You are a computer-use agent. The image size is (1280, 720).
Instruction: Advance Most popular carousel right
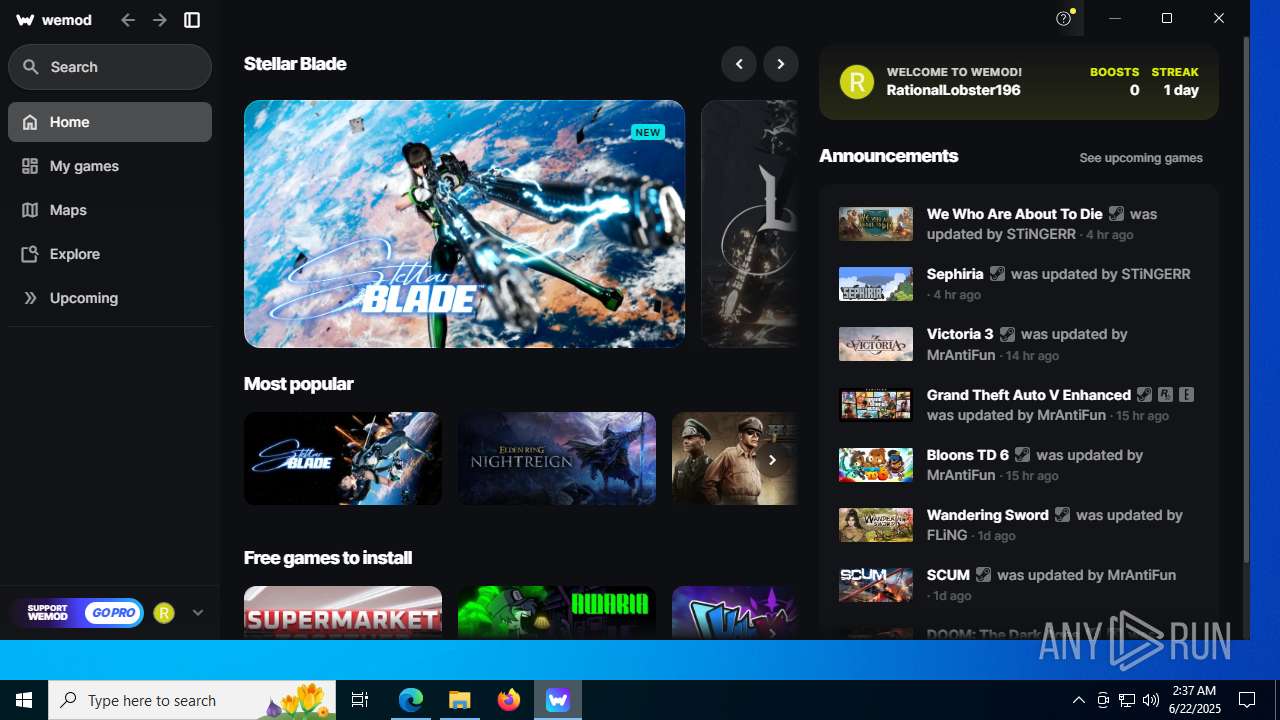tap(772, 460)
